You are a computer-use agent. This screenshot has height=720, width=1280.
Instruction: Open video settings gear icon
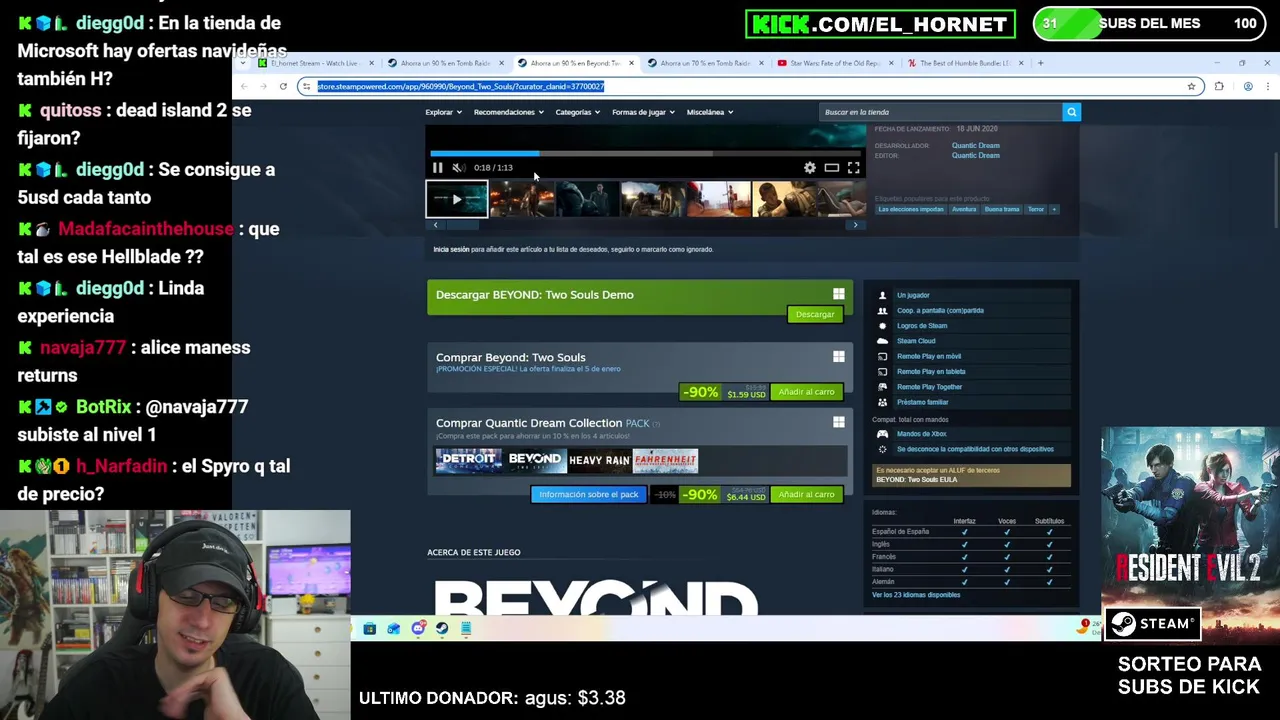[x=810, y=168]
